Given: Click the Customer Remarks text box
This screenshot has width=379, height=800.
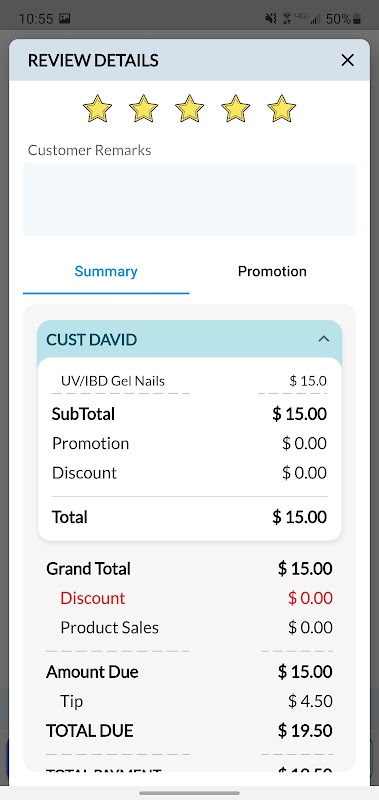Looking at the screenshot, I should (189, 199).
